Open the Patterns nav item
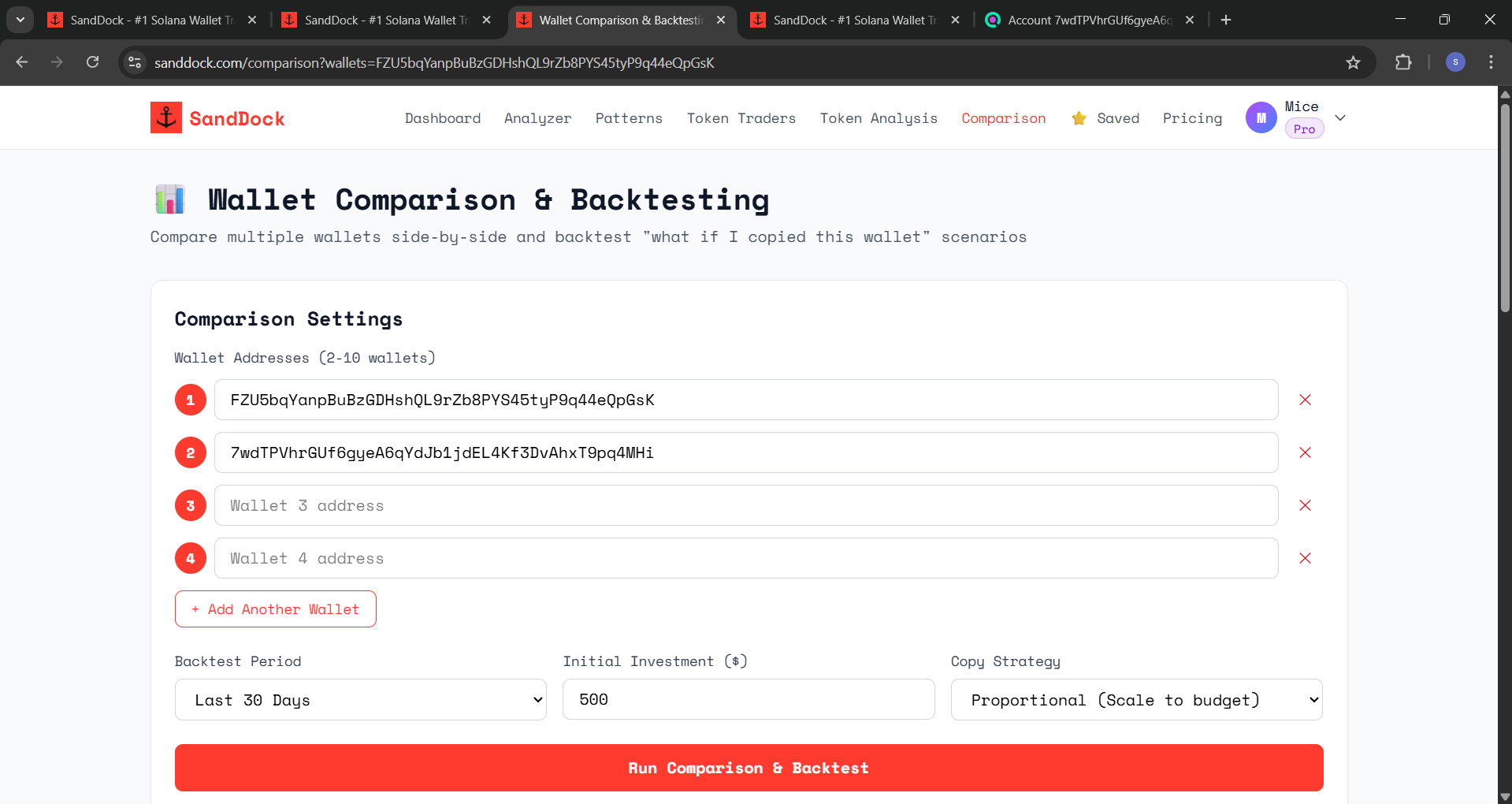The image size is (1512, 804). click(x=629, y=118)
